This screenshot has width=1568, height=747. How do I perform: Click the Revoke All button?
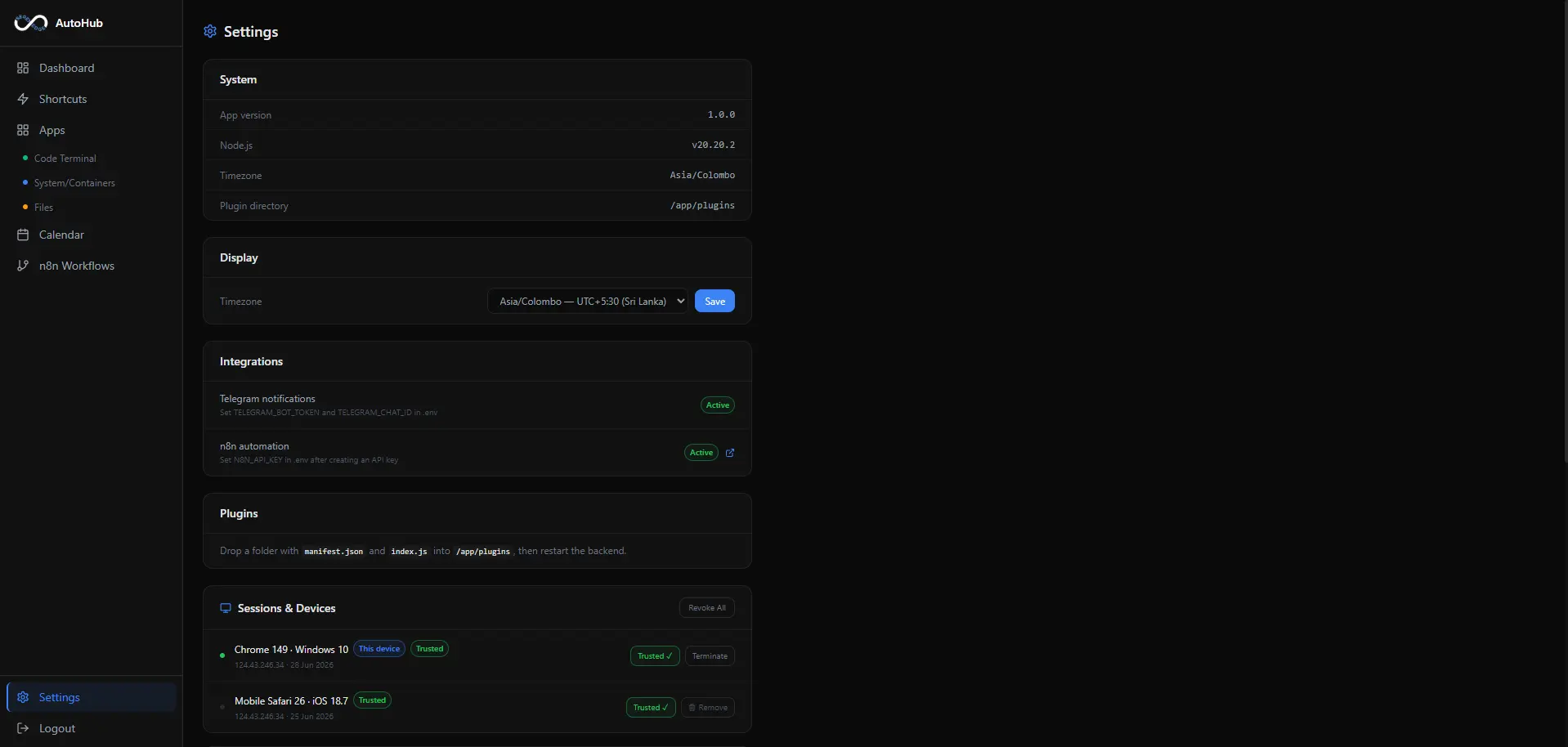pyautogui.click(x=707, y=608)
